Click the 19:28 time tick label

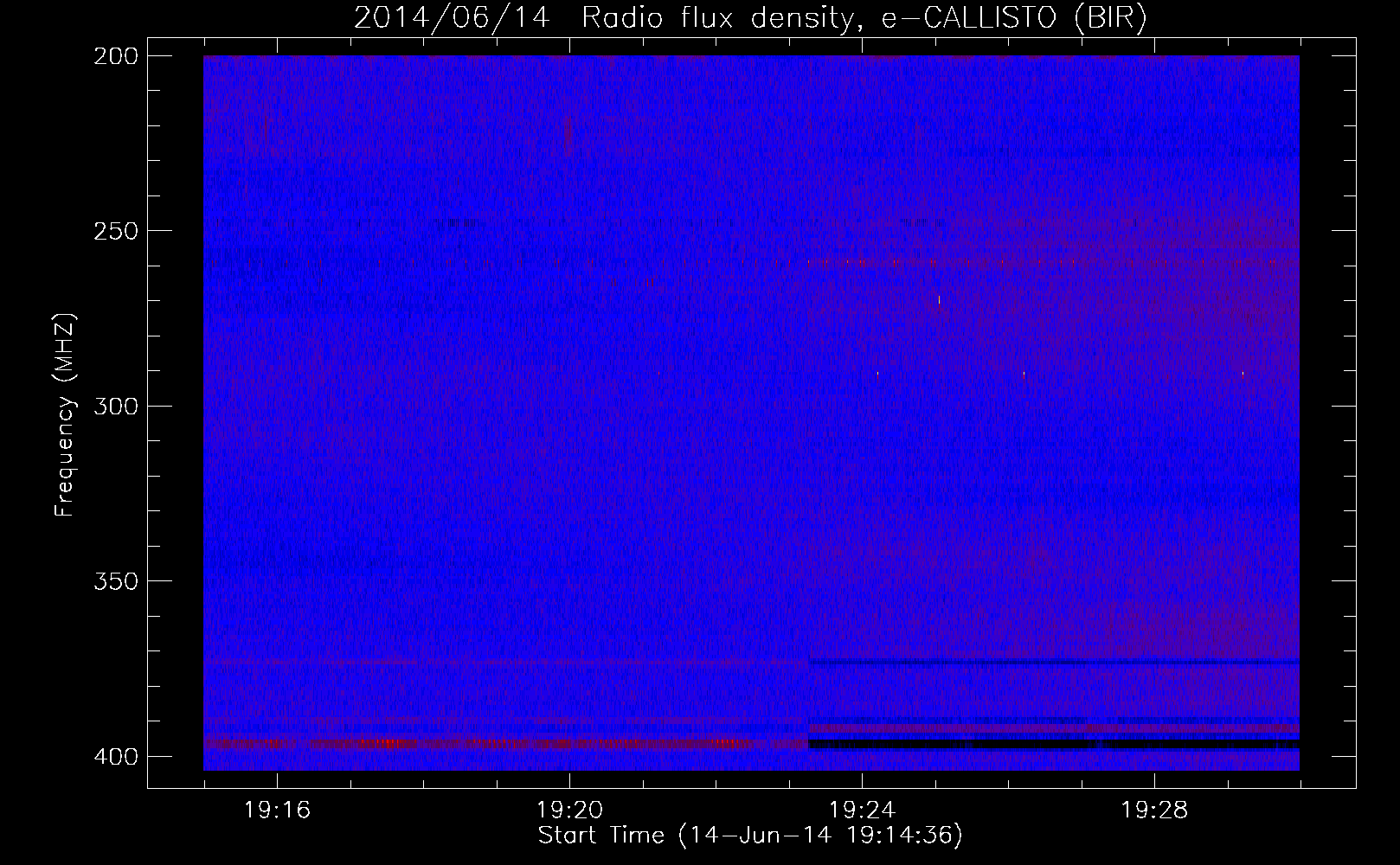(1154, 810)
